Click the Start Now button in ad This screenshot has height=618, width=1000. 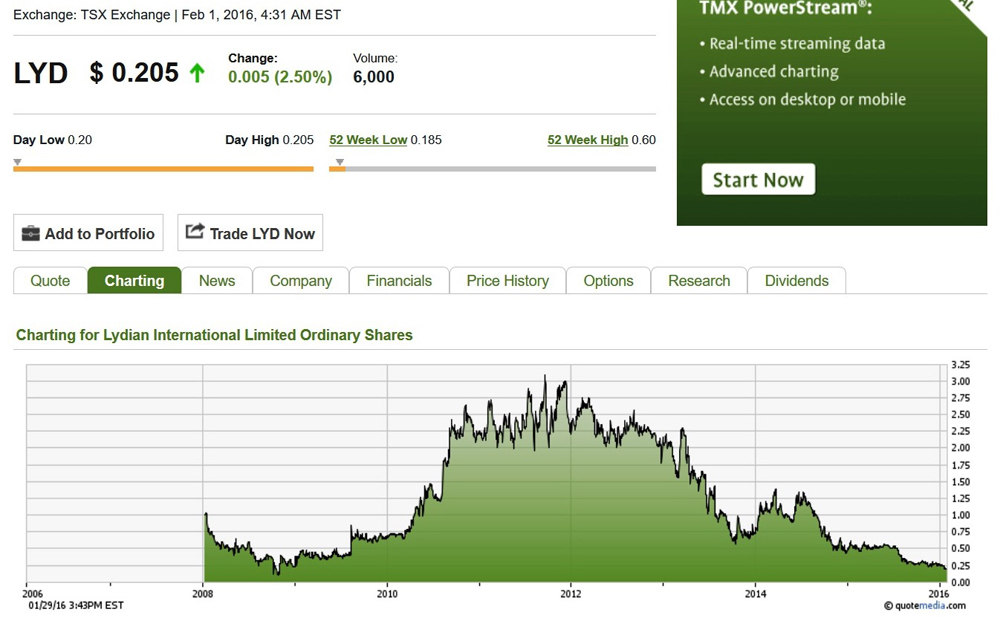[758, 180]
